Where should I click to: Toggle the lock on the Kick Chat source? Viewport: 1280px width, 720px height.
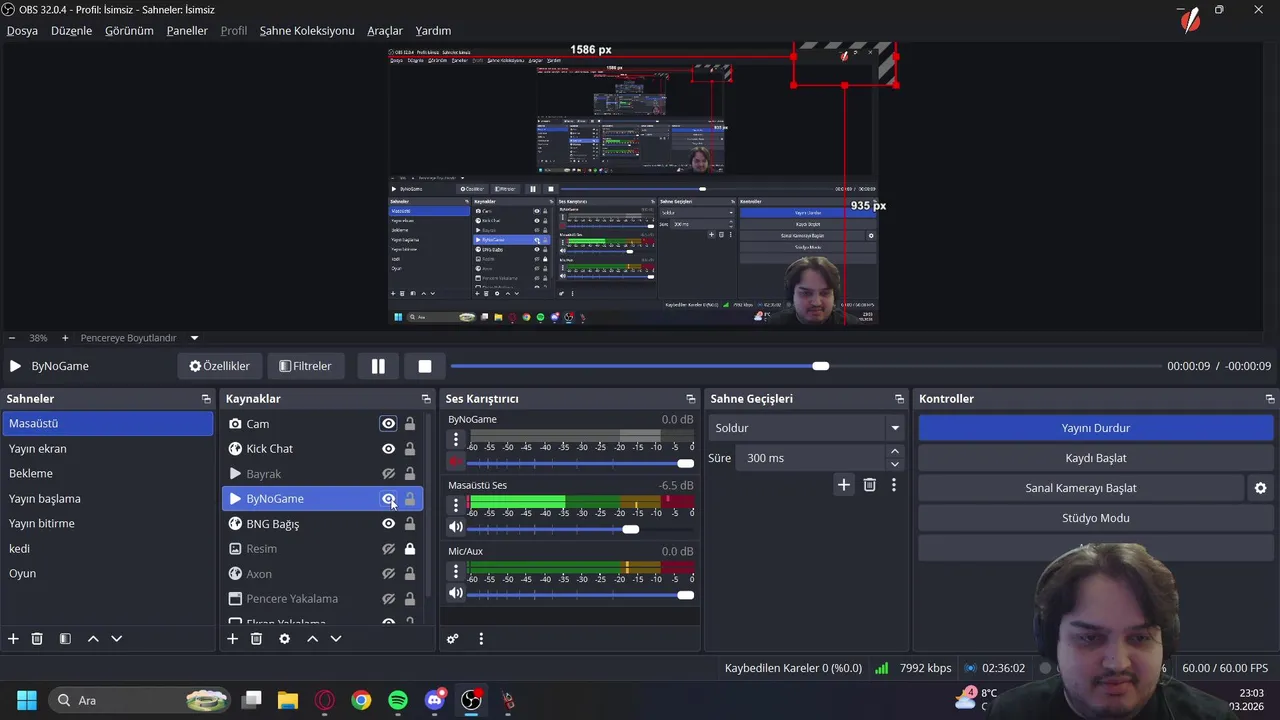click(x=410, y=449)
